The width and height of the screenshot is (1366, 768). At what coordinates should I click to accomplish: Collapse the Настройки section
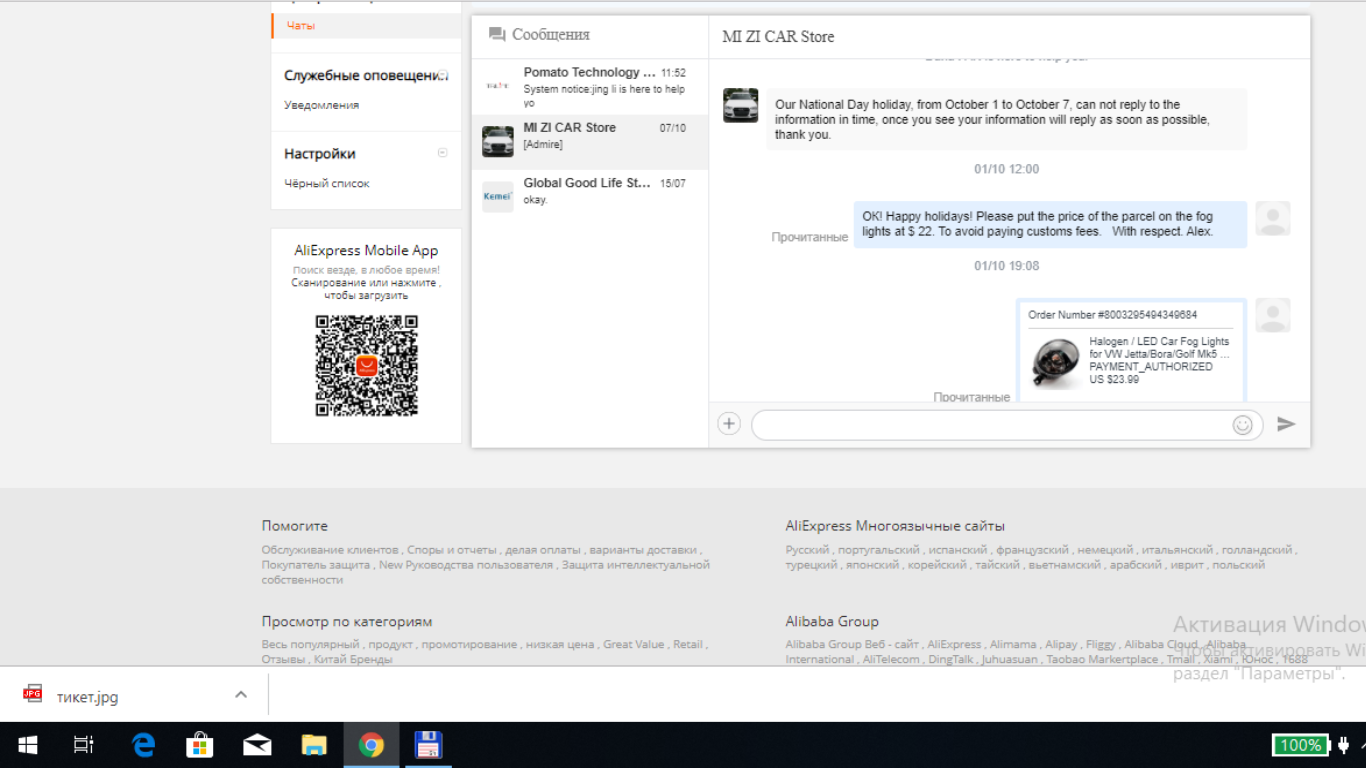tap(443, 153)
